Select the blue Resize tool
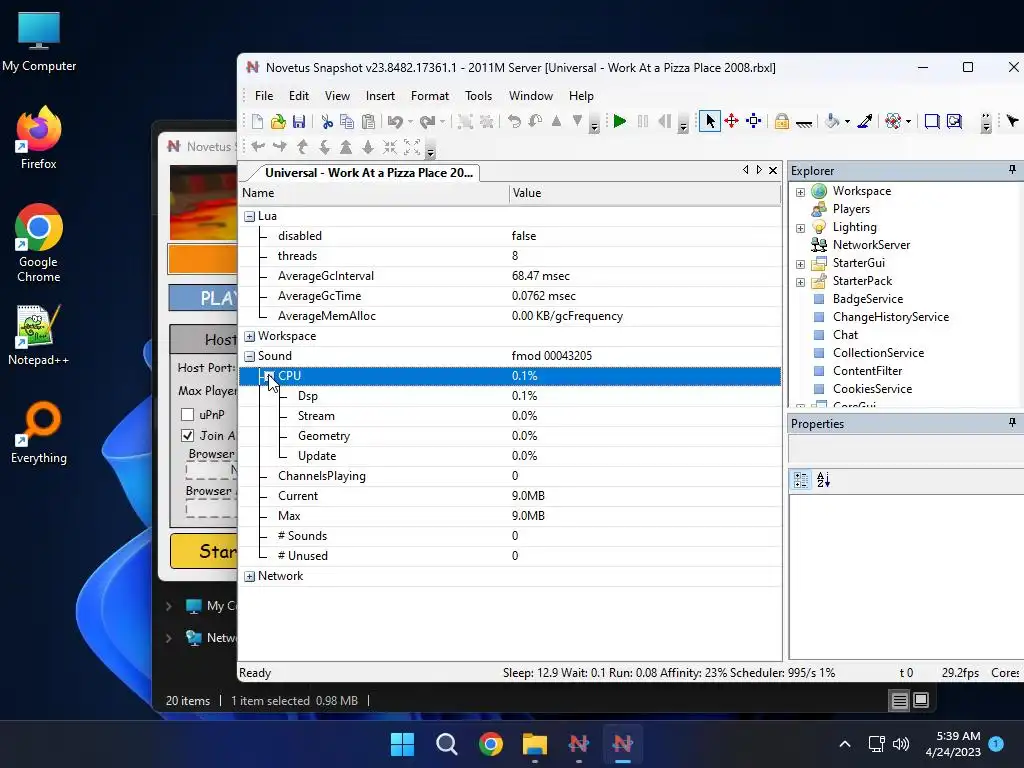Screen dimensions: 1024x768 754,121
